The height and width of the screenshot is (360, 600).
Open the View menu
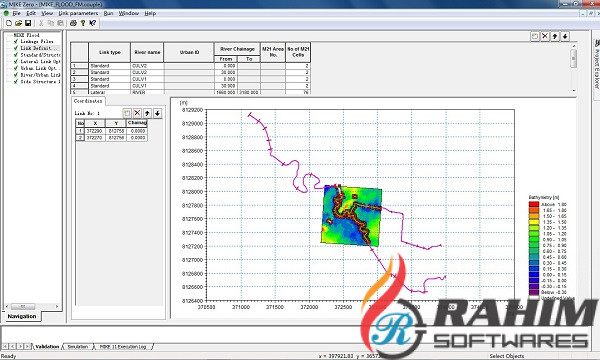47,13
